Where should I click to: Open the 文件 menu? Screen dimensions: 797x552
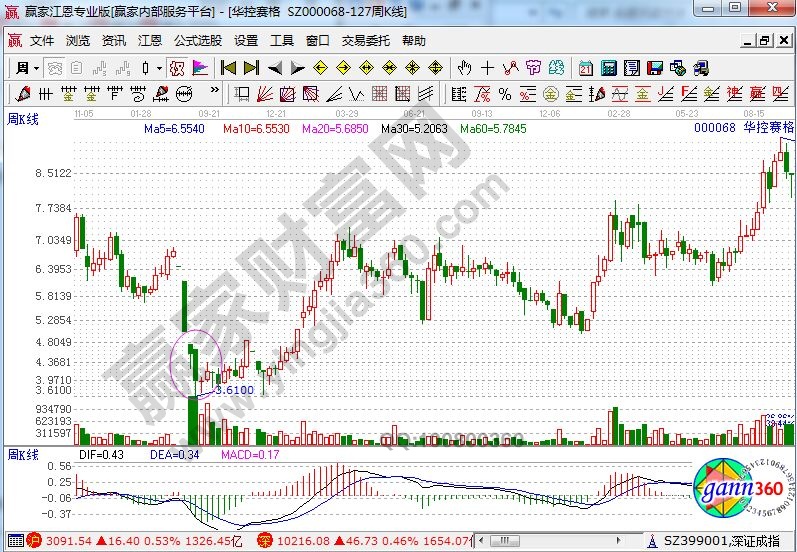tap(42, 41)
